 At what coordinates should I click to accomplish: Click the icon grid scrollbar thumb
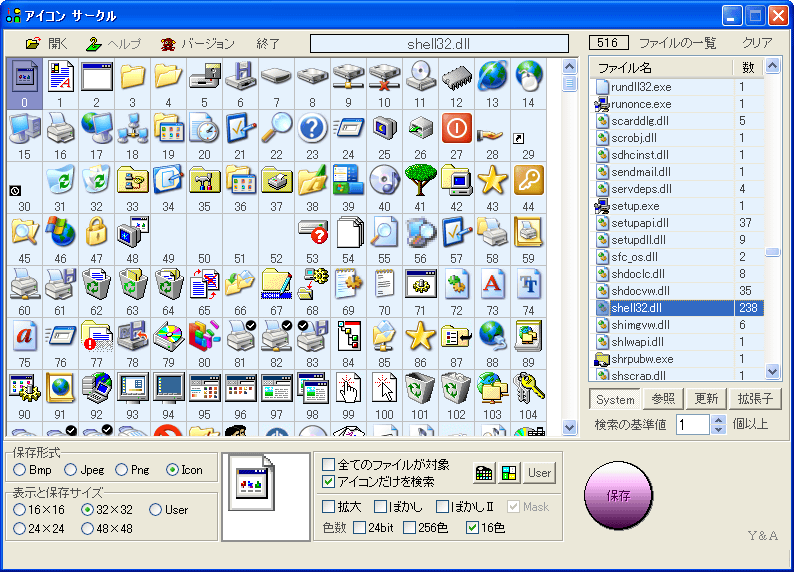click(x=570, y=83)
